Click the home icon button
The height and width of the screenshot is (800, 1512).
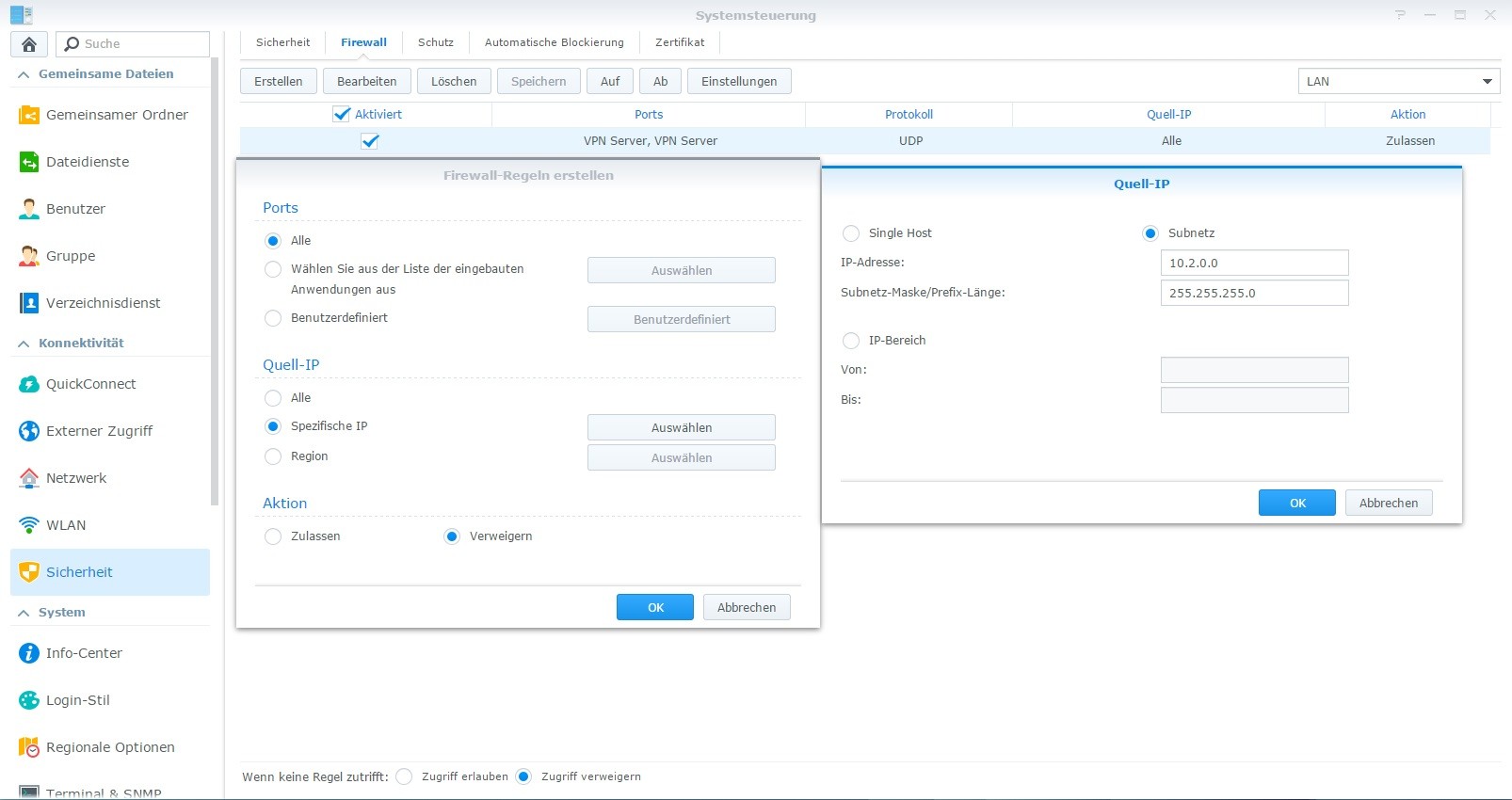[29, 44]
